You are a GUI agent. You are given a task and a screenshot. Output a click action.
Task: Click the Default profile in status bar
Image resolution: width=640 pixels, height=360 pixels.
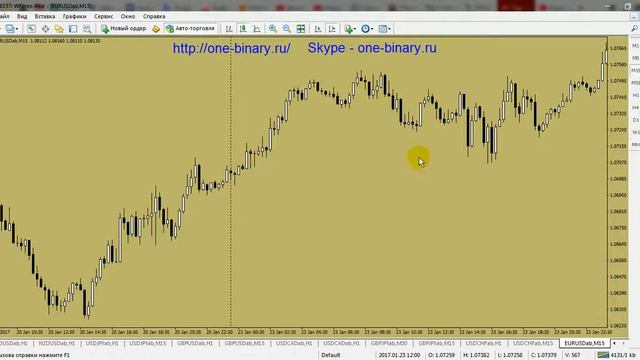[x=331, y=355]
